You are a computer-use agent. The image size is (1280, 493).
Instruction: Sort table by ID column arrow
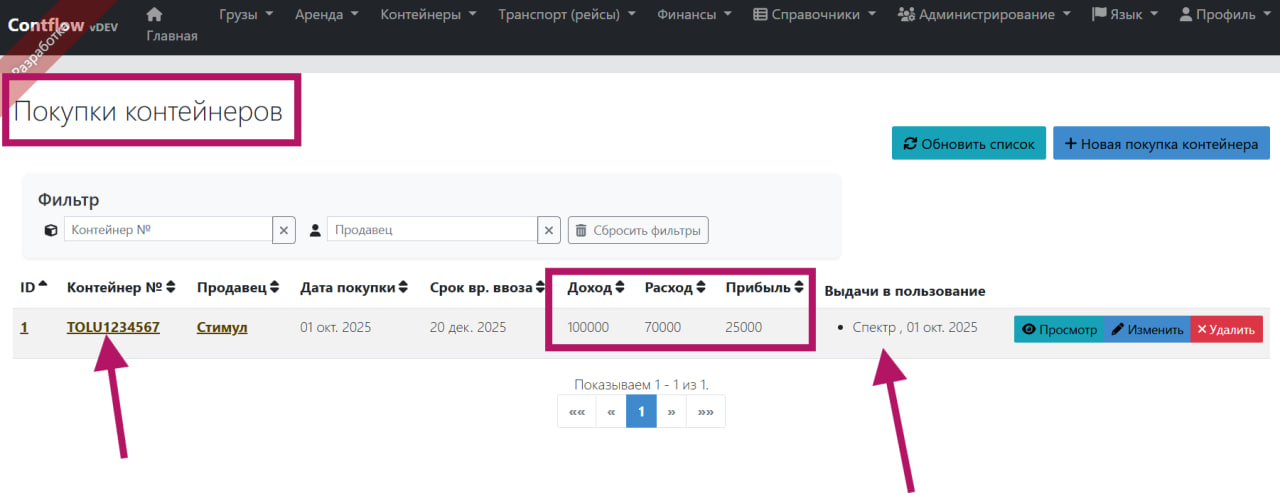[42, 287]
